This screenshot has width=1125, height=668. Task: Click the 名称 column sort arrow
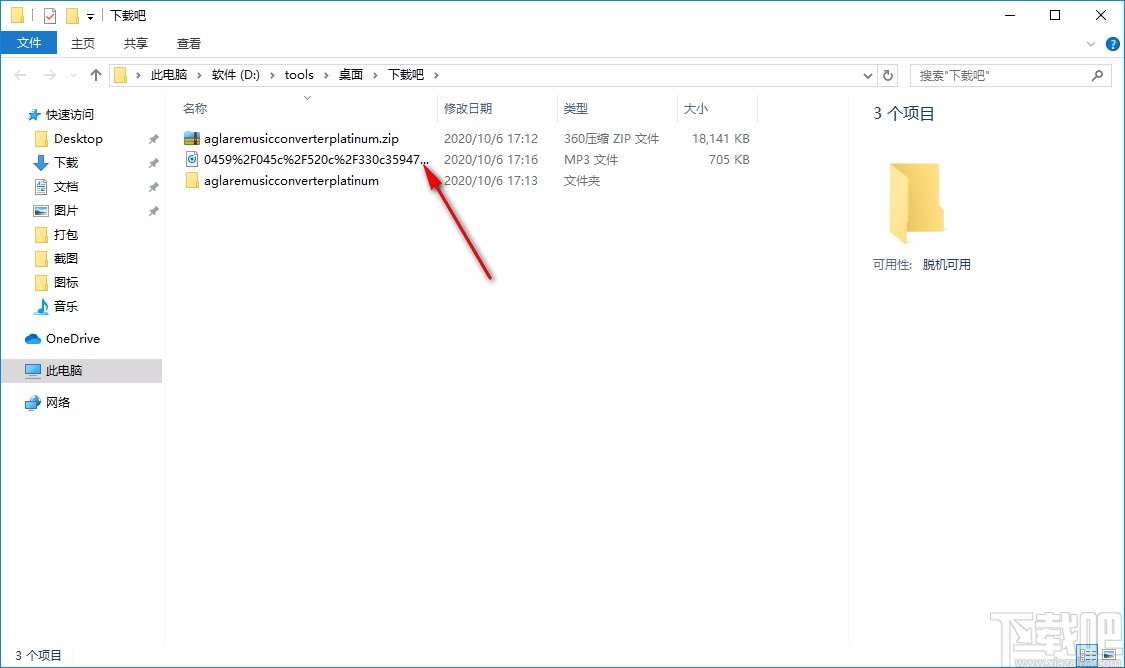click(x=306, y=97)
